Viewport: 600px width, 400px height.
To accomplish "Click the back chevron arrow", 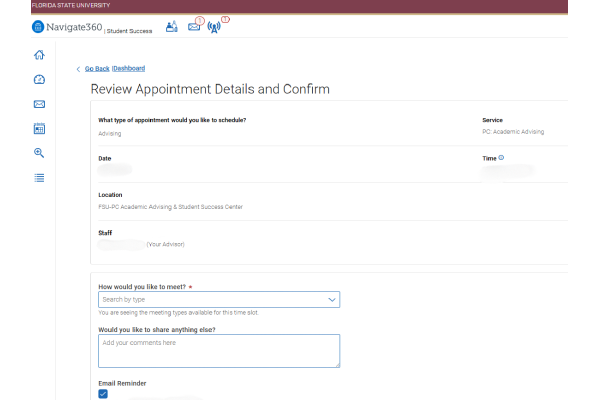I will tap(79, 69).
